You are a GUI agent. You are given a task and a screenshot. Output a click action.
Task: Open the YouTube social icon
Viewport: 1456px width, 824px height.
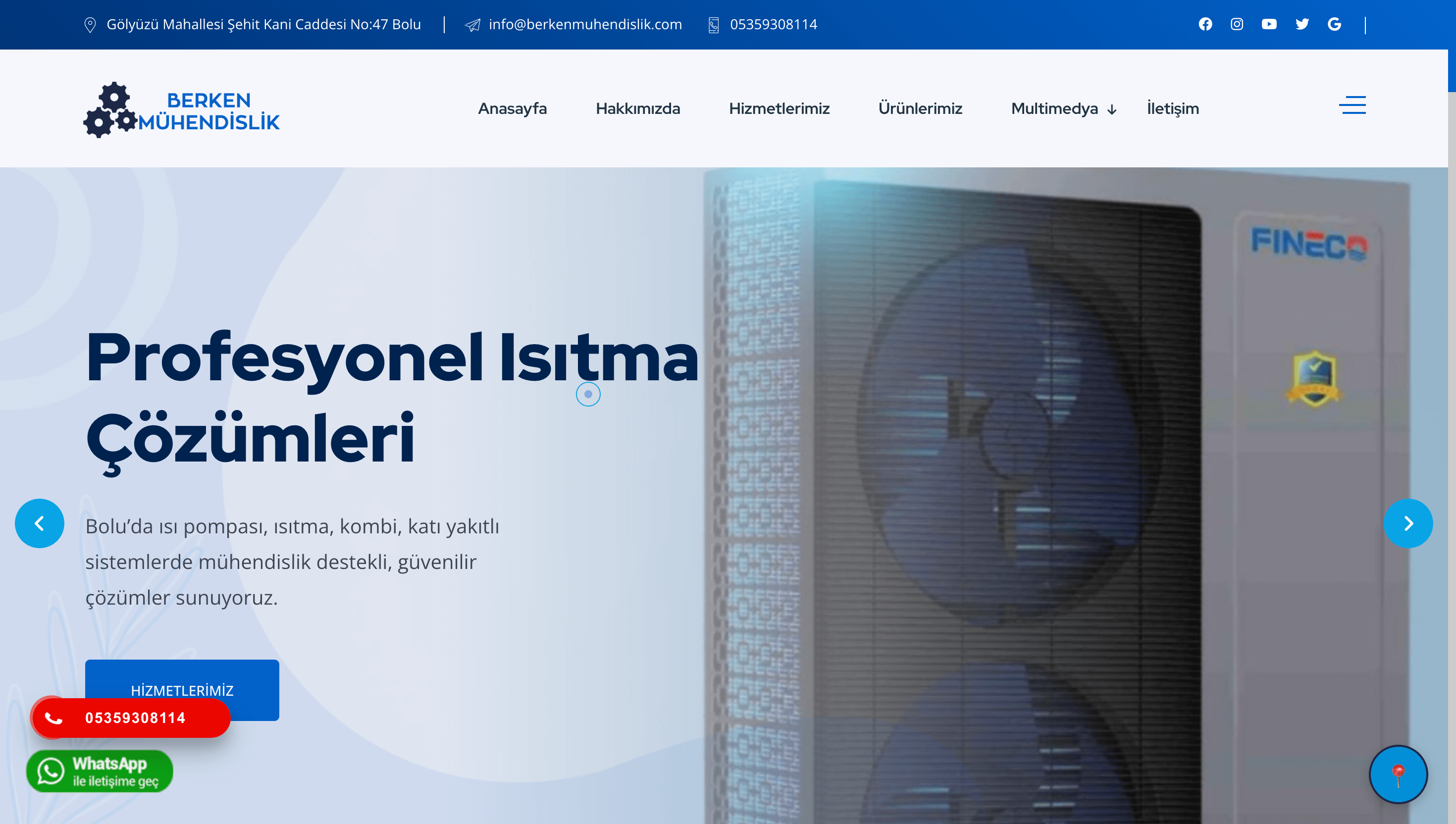(x=1269, y=24)
